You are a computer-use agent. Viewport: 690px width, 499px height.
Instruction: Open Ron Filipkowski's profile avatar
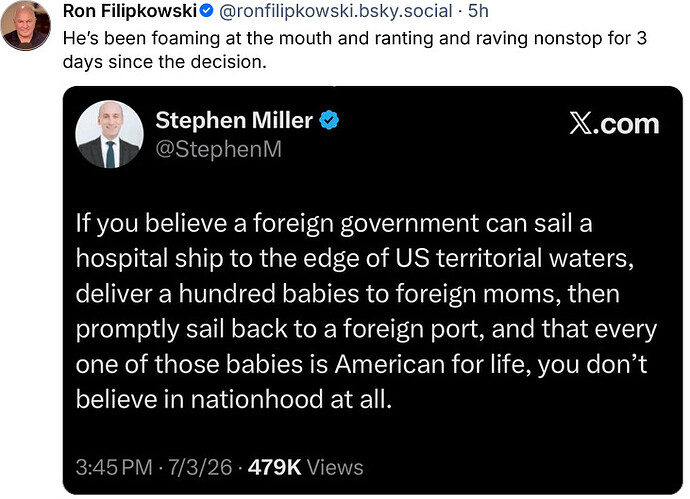[26, 26]
